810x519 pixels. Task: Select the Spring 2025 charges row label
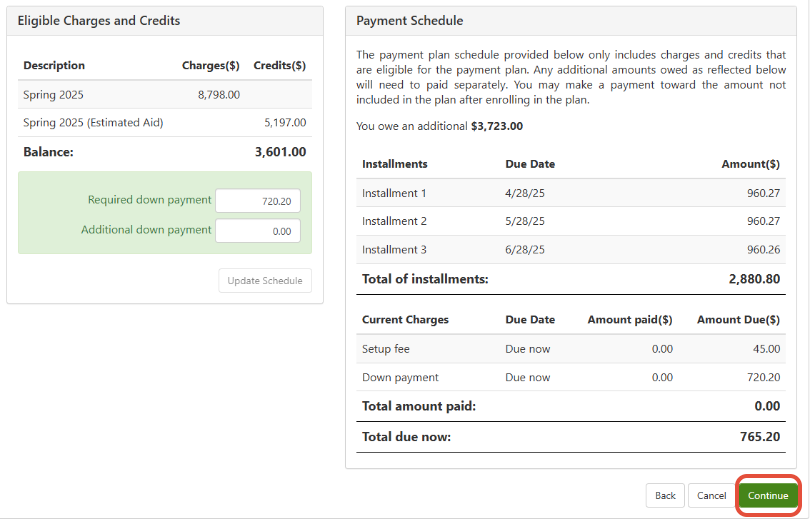pyautogui.click(x=53, y=95)
